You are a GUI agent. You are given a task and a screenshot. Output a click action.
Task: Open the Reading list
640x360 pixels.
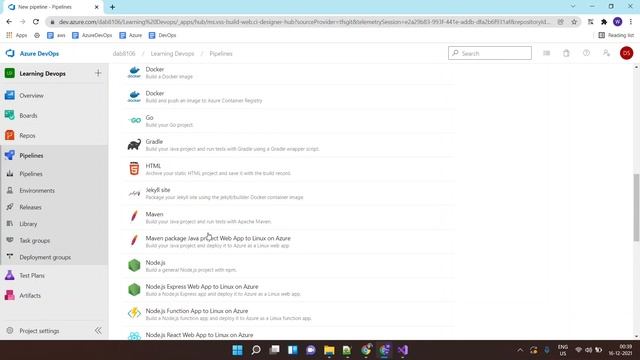coord(616,36)
